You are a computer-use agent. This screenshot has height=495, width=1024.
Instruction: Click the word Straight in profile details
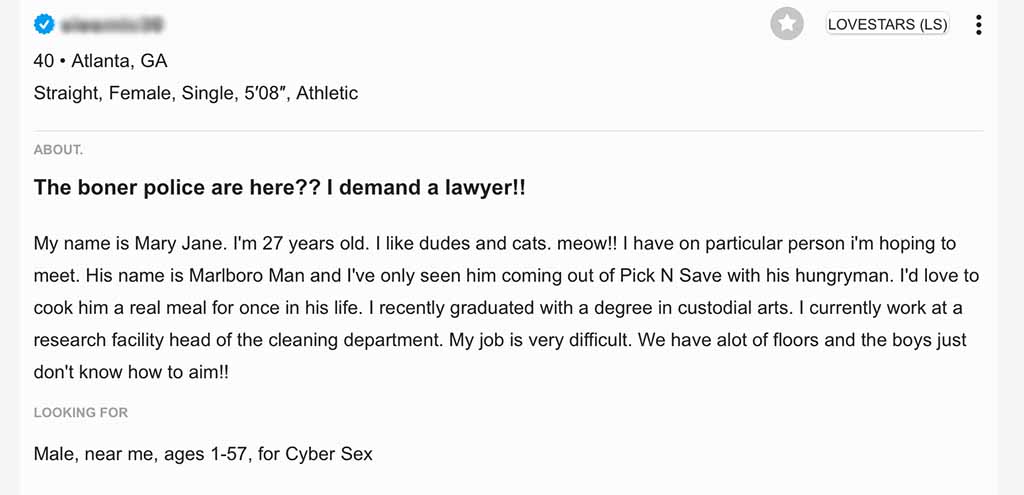tap(67, 94)
